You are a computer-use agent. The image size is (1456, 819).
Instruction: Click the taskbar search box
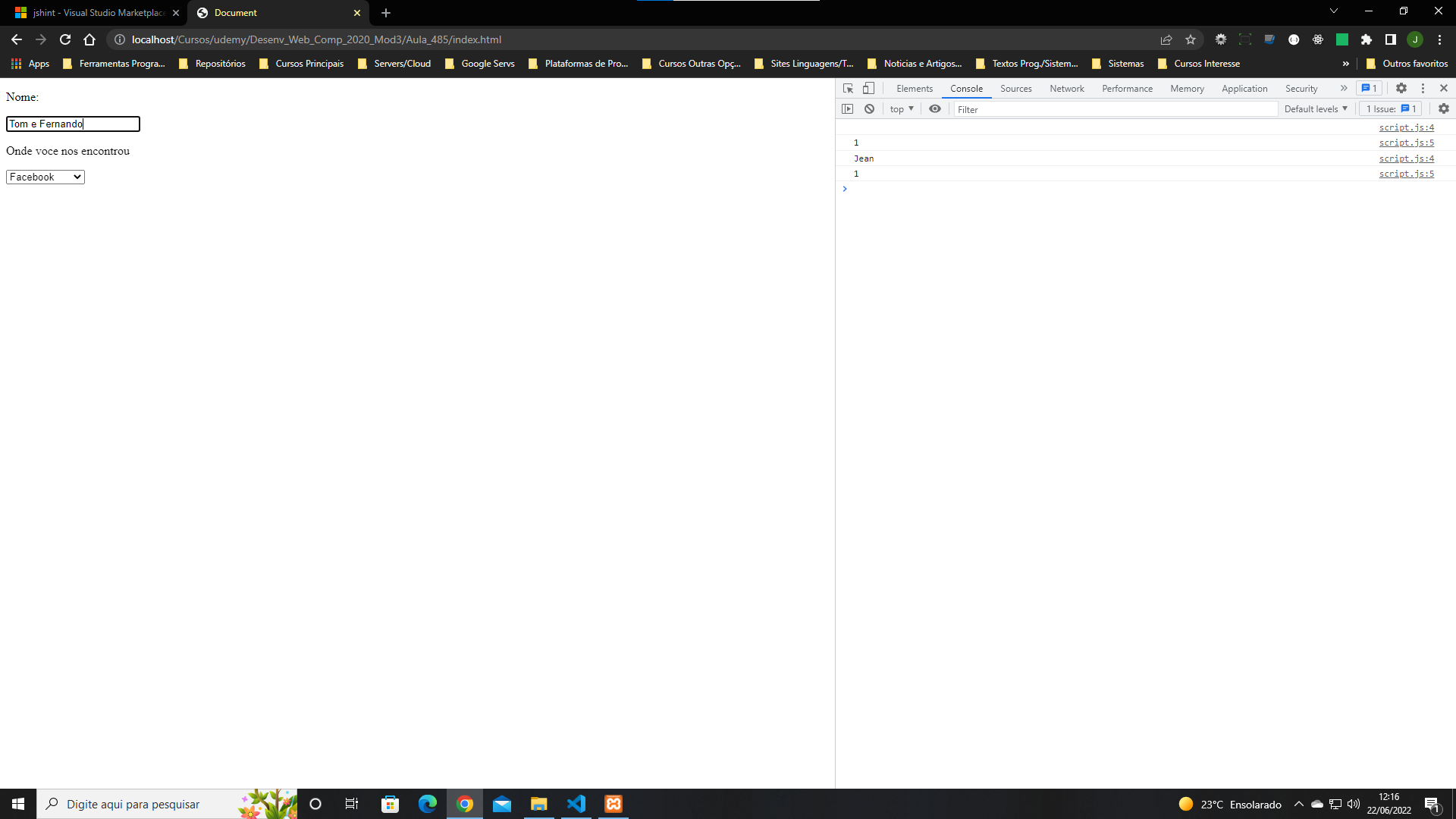[167, 804]
